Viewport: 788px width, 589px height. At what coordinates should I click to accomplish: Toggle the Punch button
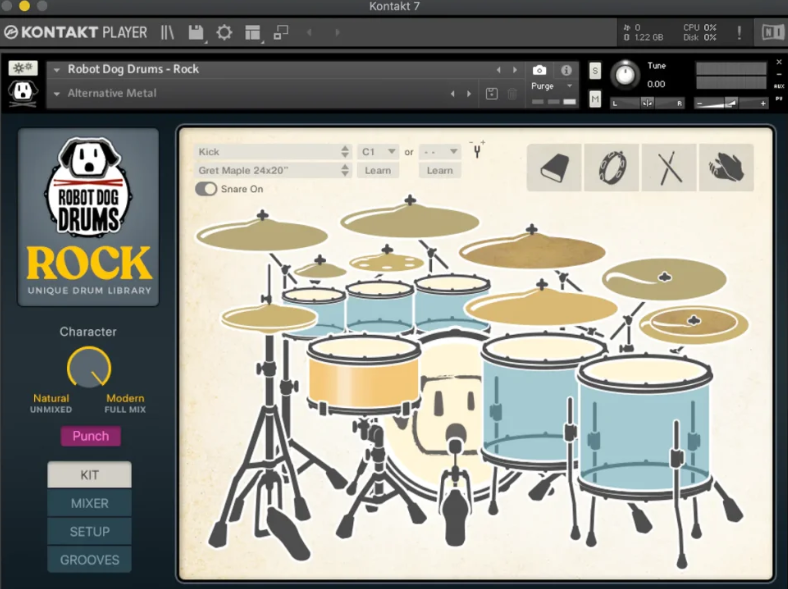[x=90, y=436]
